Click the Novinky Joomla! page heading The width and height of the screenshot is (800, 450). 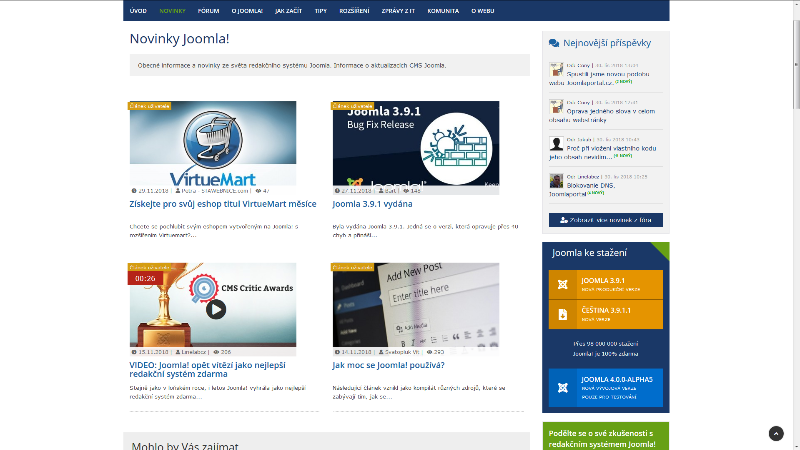pyautogui.click(x=179, y=39)
